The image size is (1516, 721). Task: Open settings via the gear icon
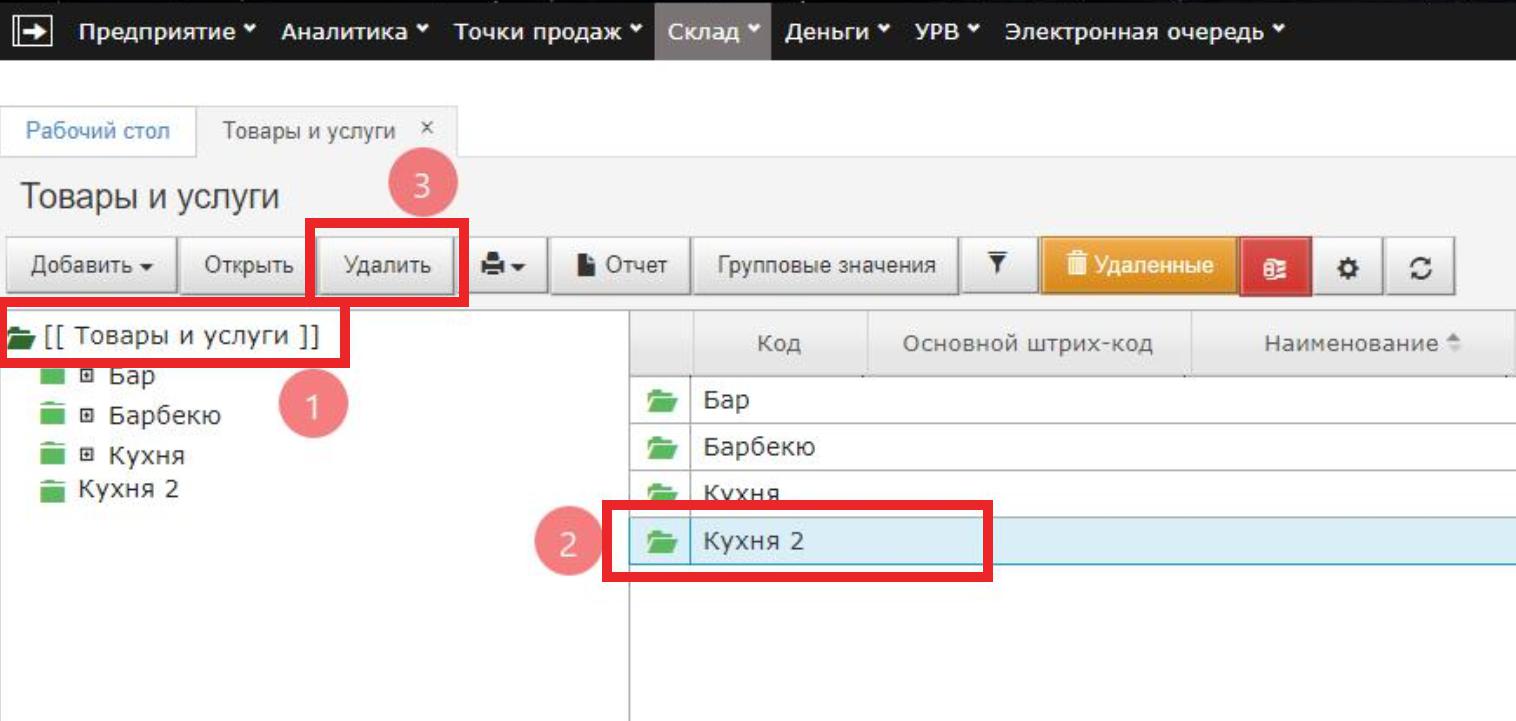[x=1348, y=267]
